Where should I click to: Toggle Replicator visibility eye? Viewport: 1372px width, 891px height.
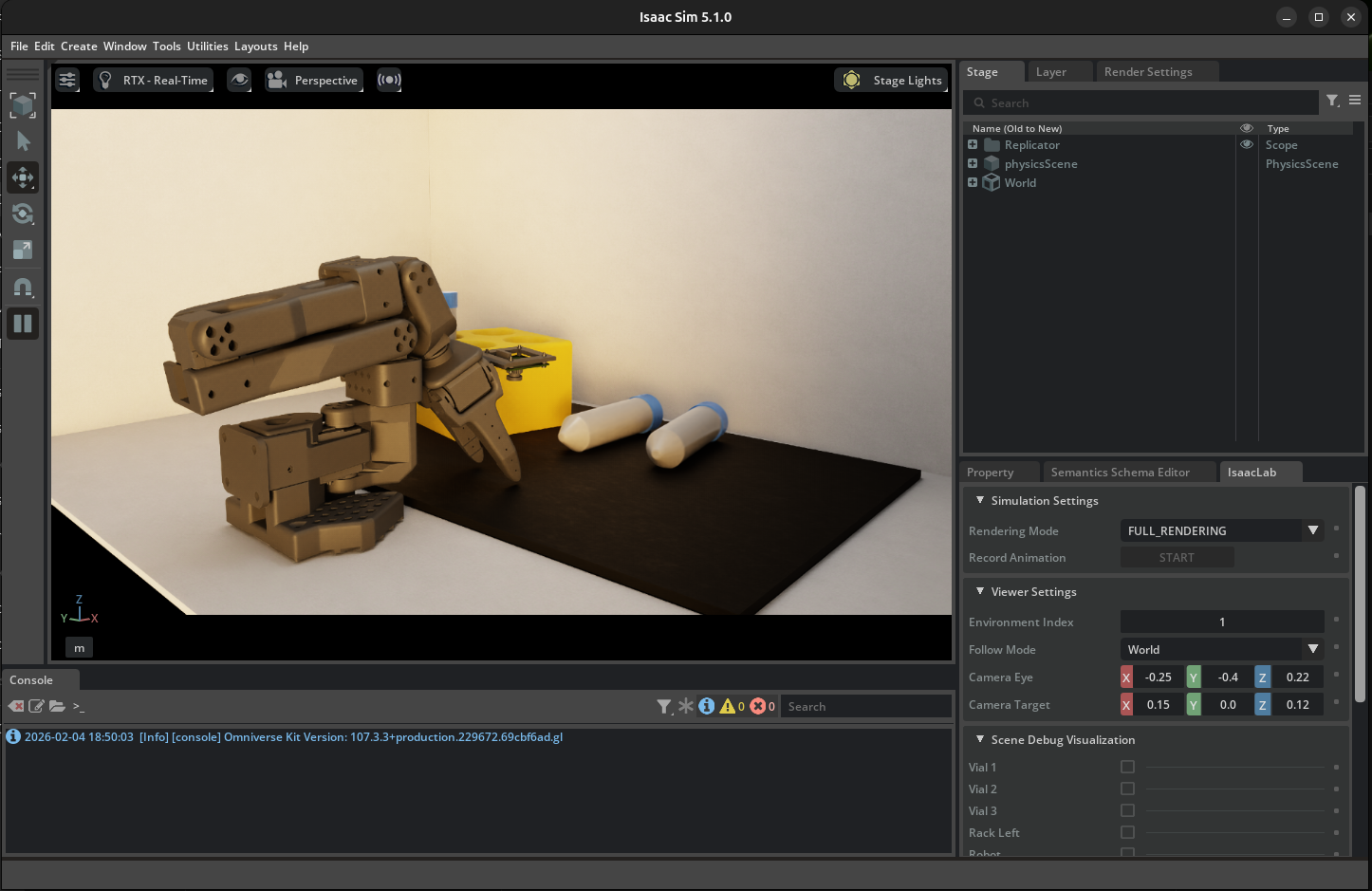tap(1247, 145)
